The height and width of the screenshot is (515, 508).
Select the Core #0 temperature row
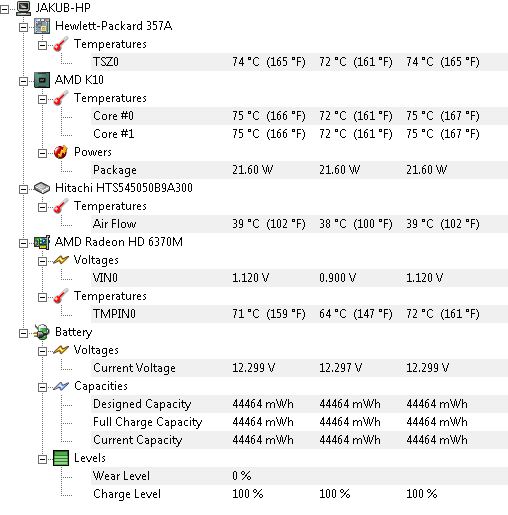click(299, 116)
